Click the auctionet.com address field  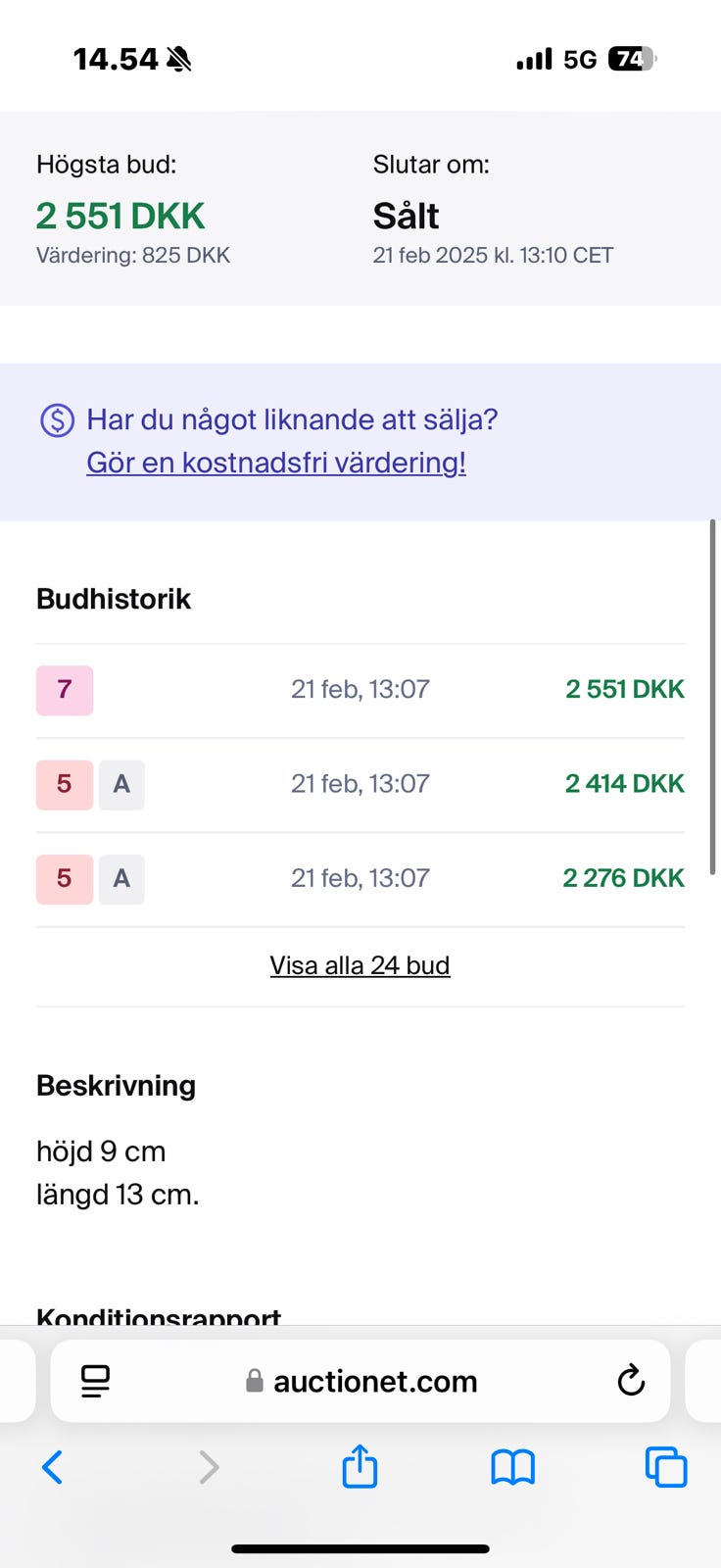[x=375, y=1381]
